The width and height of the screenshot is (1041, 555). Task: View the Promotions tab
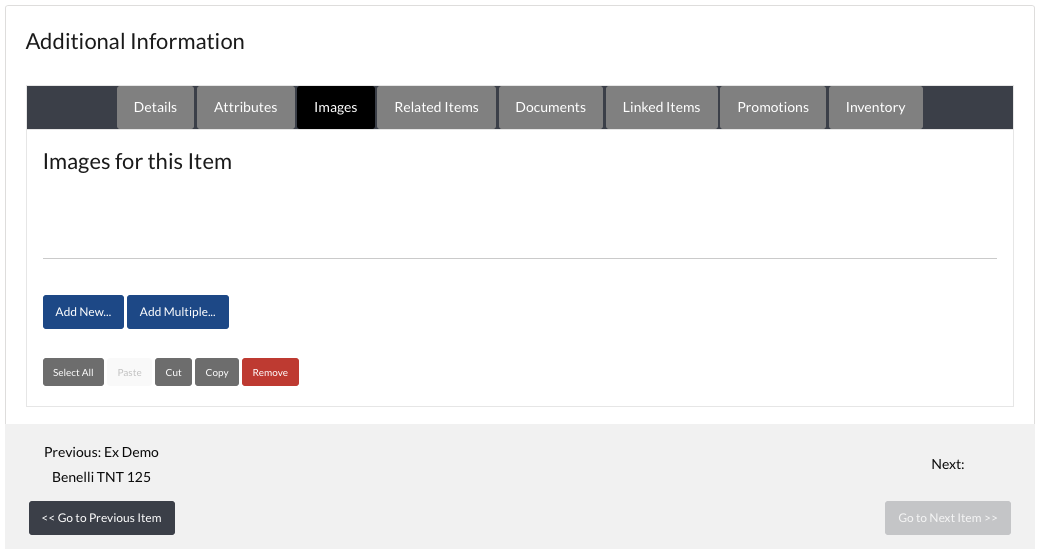(773, 107)
